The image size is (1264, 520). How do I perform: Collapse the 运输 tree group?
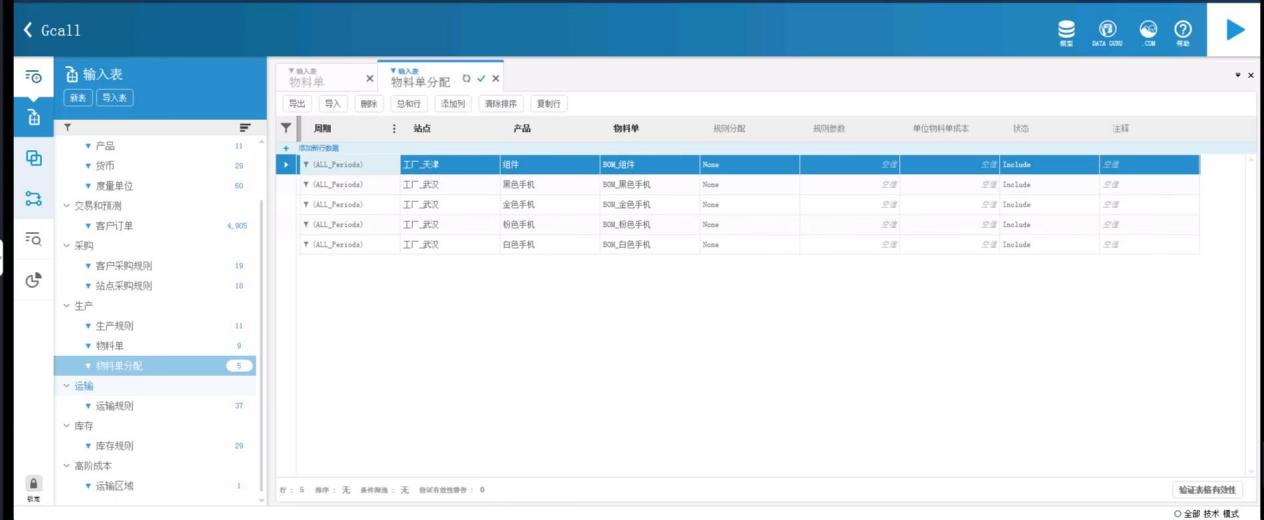click(x=67, y=386)
